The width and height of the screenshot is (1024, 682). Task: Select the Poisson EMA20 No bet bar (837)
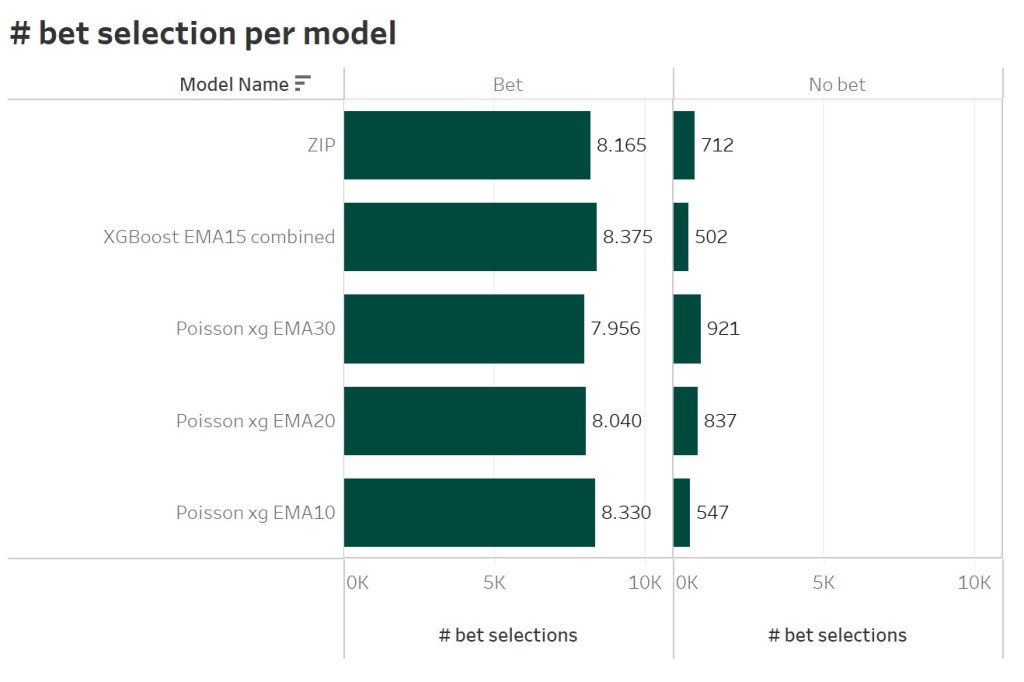click(x=686, y=421)
